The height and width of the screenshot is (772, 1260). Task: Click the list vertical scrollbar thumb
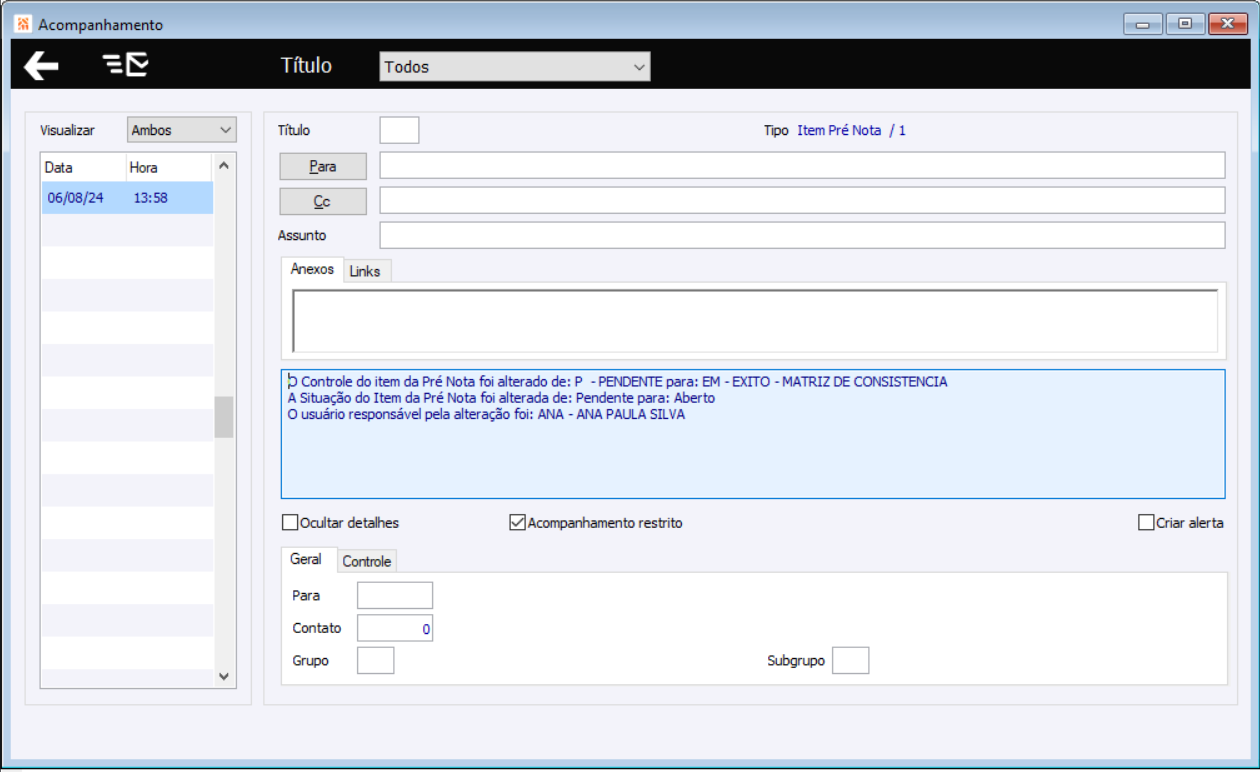pyautogui.click(x=224, y=417)
